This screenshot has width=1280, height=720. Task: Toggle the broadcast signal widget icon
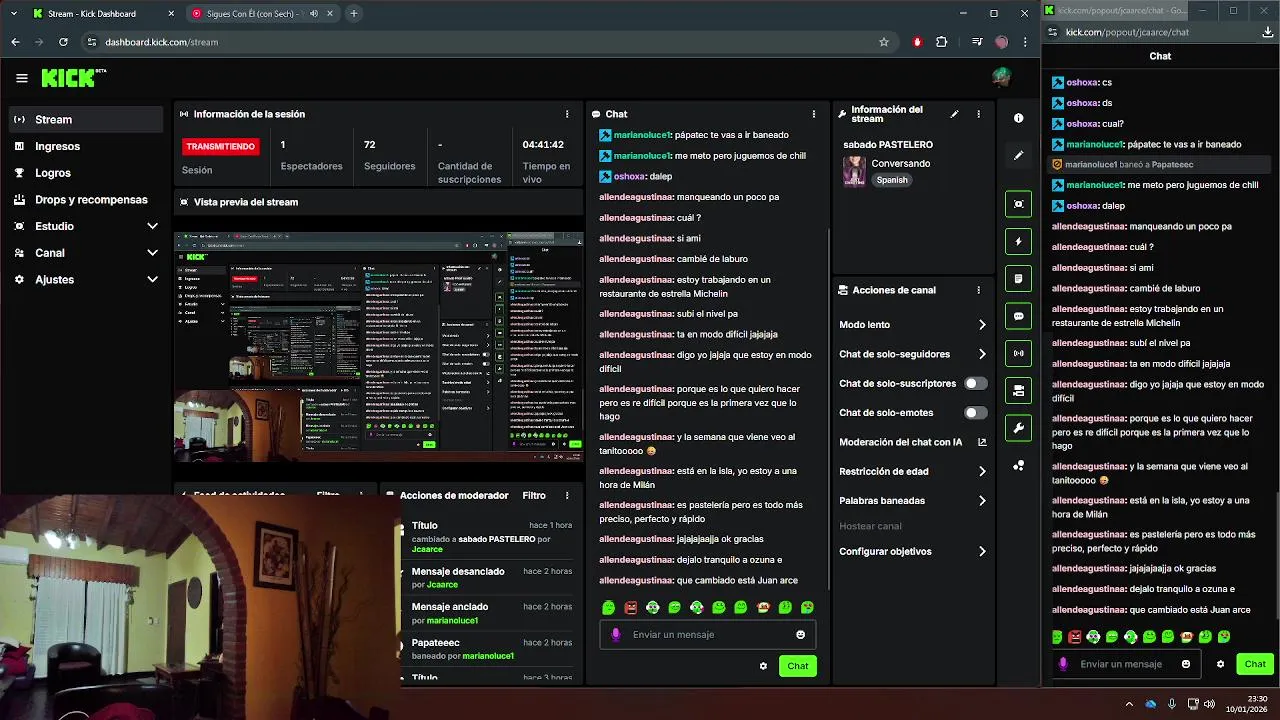click(x=1018, y=353)
